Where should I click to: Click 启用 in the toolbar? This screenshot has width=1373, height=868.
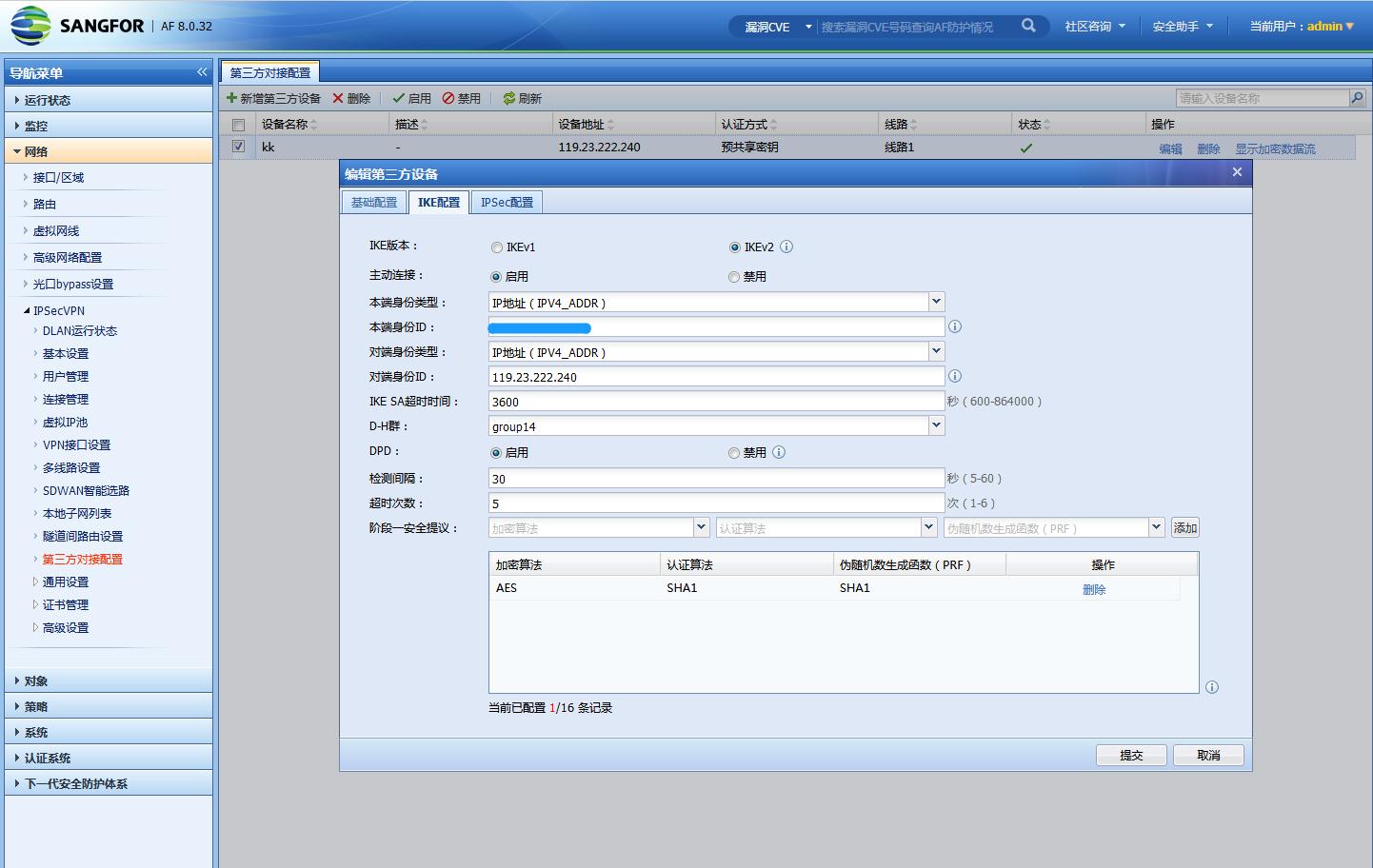pos(412,98)
